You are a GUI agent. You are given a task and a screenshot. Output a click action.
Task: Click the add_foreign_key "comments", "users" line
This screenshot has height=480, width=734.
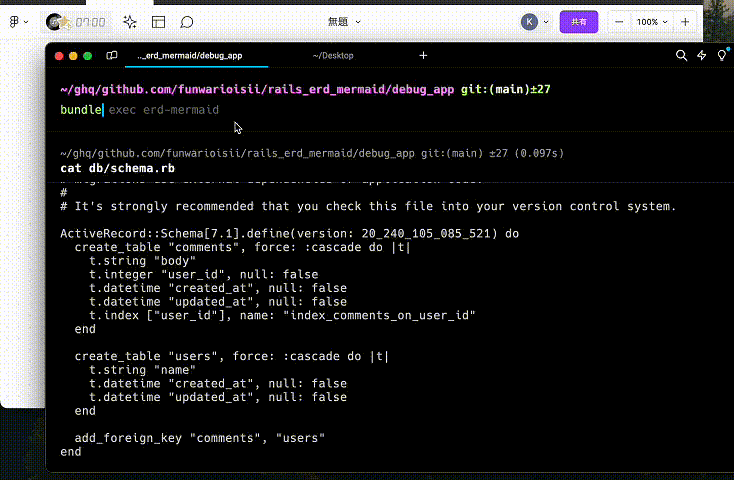(199, 438)
